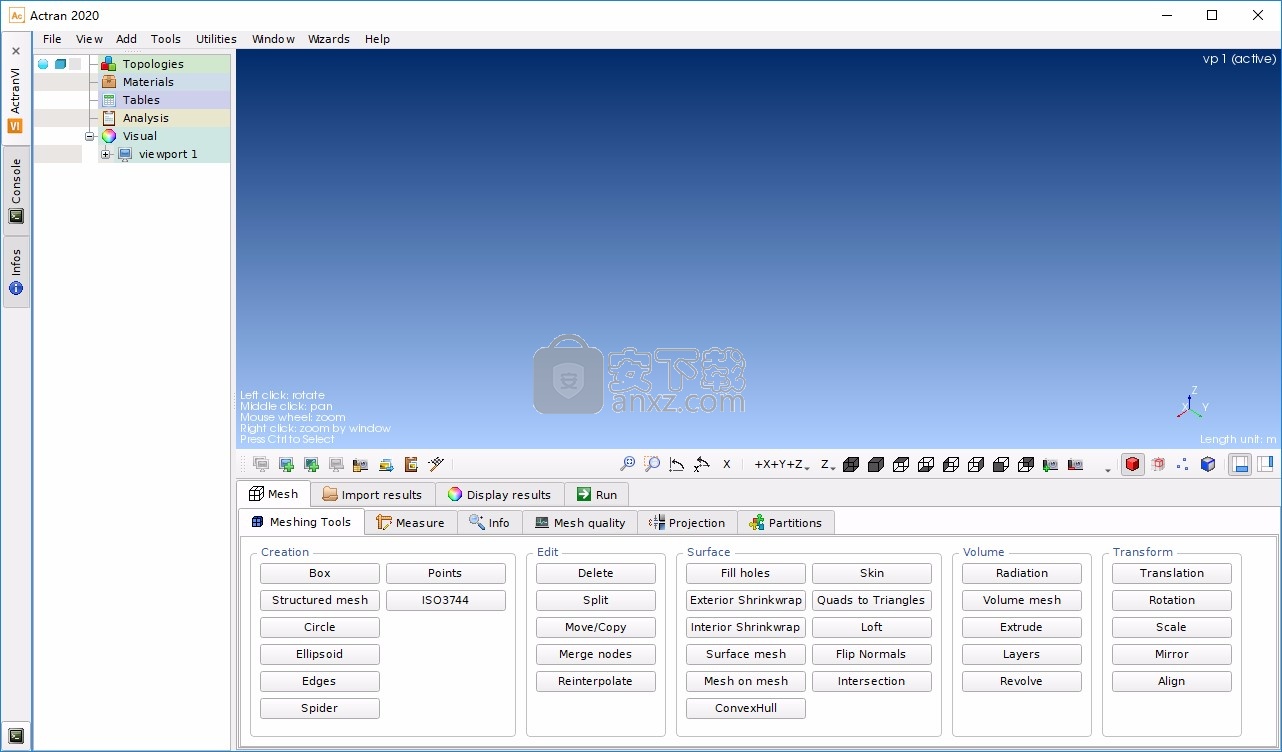Select the Topologies tree item
1282x752 pixels.
click(153, 64)
